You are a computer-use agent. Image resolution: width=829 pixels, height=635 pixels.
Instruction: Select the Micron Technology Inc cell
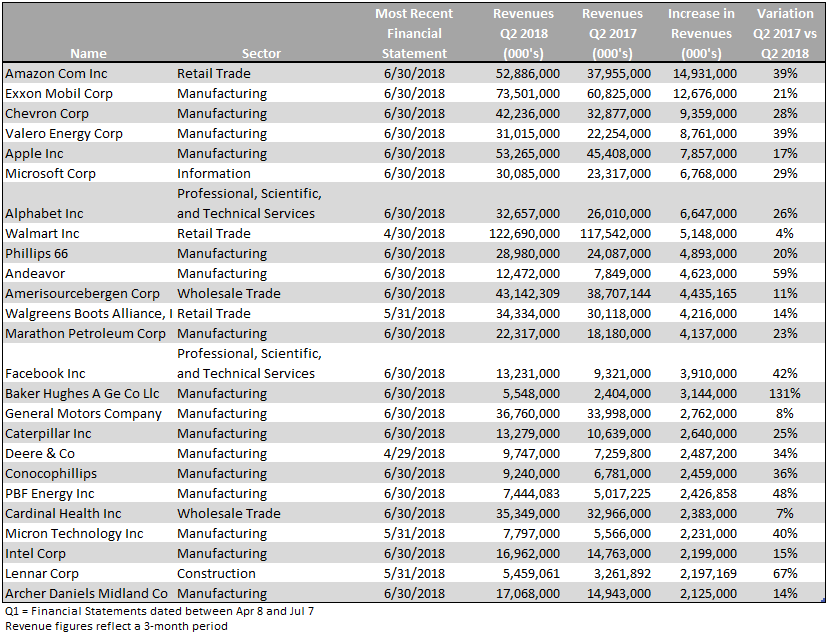coord(74,533)
